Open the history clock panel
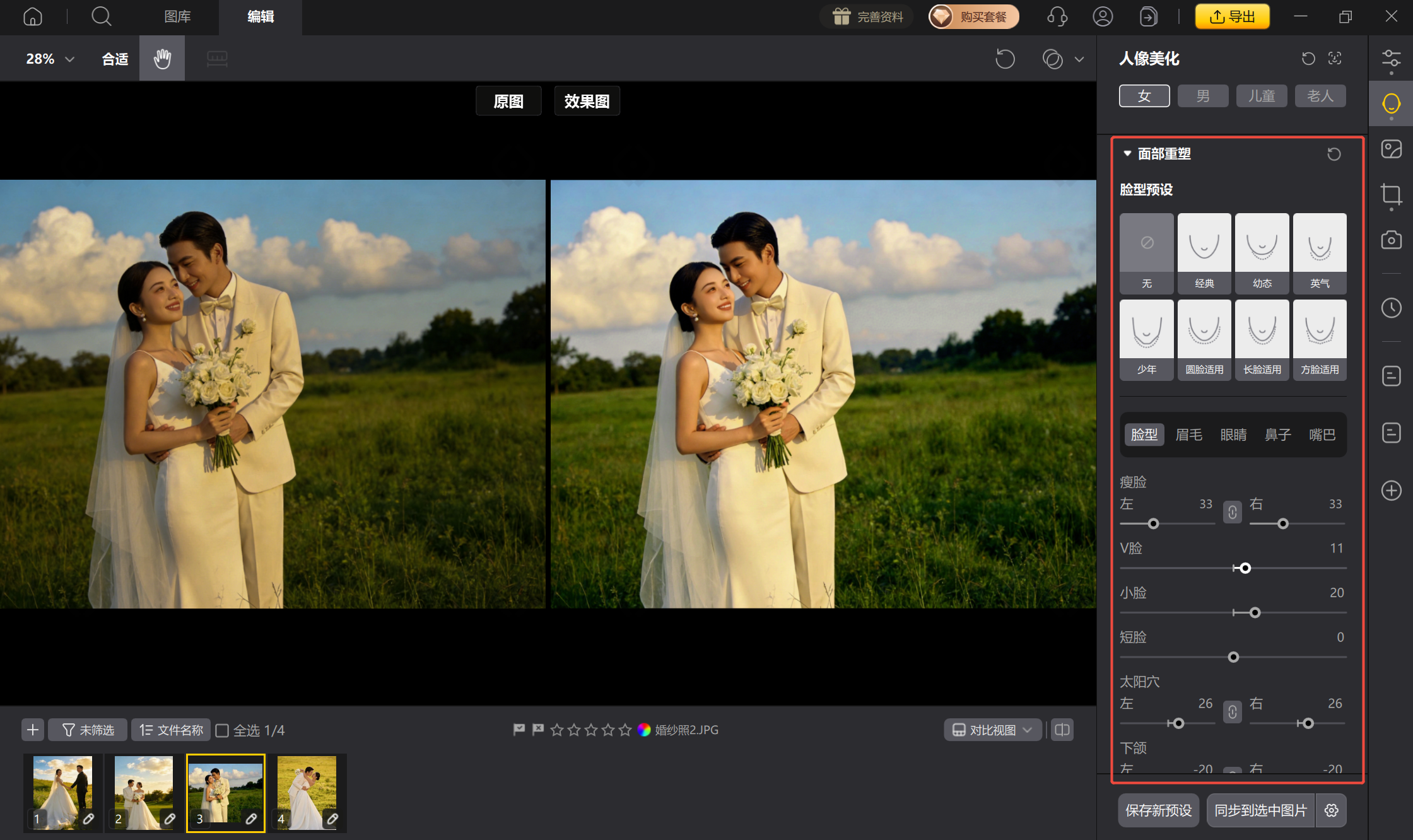 (x=1391, y=308)
